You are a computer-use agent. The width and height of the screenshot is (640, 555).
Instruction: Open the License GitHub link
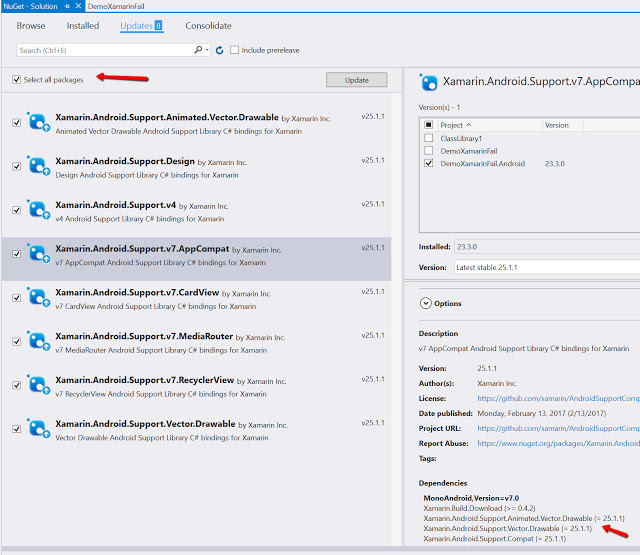(558, 398)
